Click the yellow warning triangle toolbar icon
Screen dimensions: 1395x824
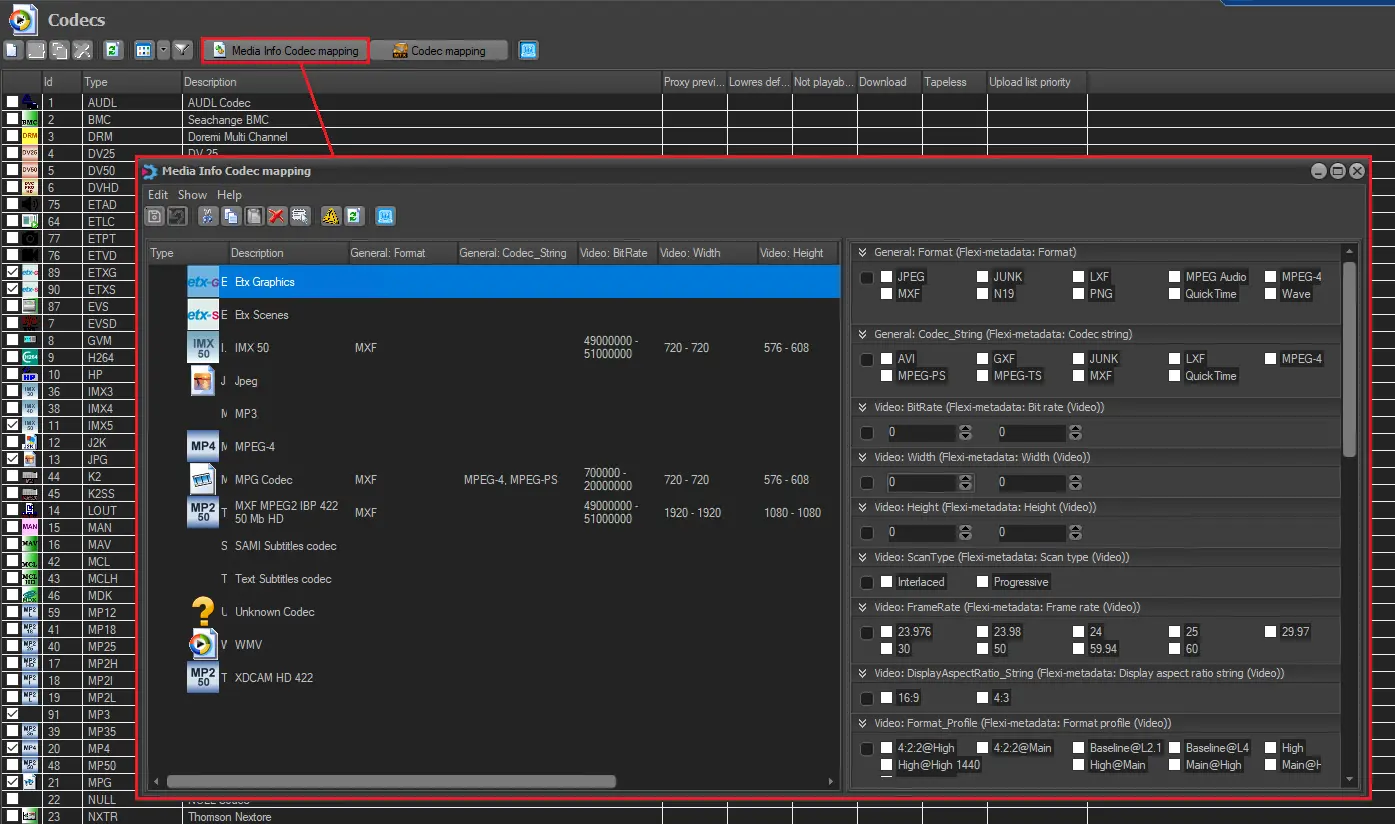point(331,216)
